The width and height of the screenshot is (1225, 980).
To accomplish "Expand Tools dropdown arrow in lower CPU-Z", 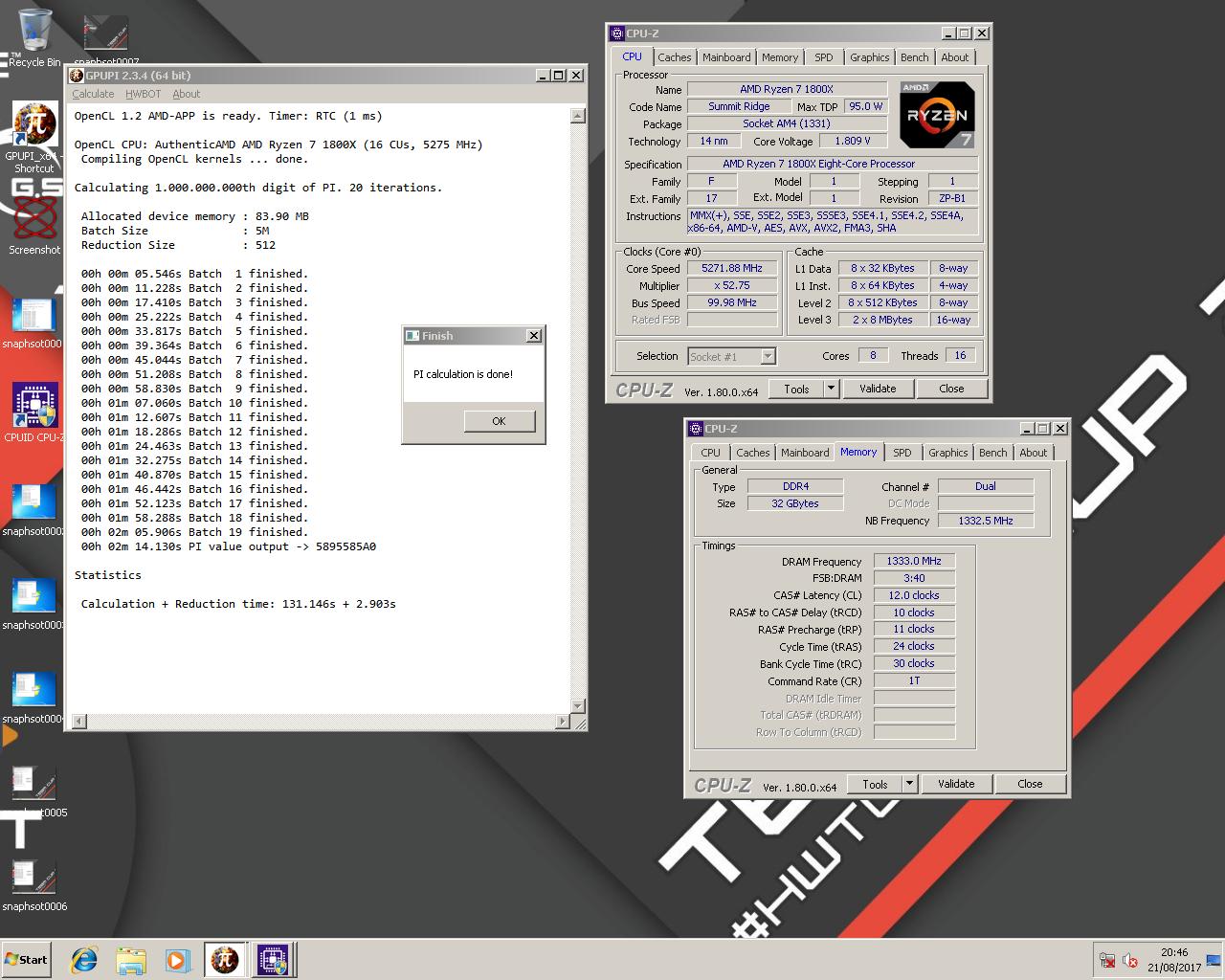I will tap(909, 784).
